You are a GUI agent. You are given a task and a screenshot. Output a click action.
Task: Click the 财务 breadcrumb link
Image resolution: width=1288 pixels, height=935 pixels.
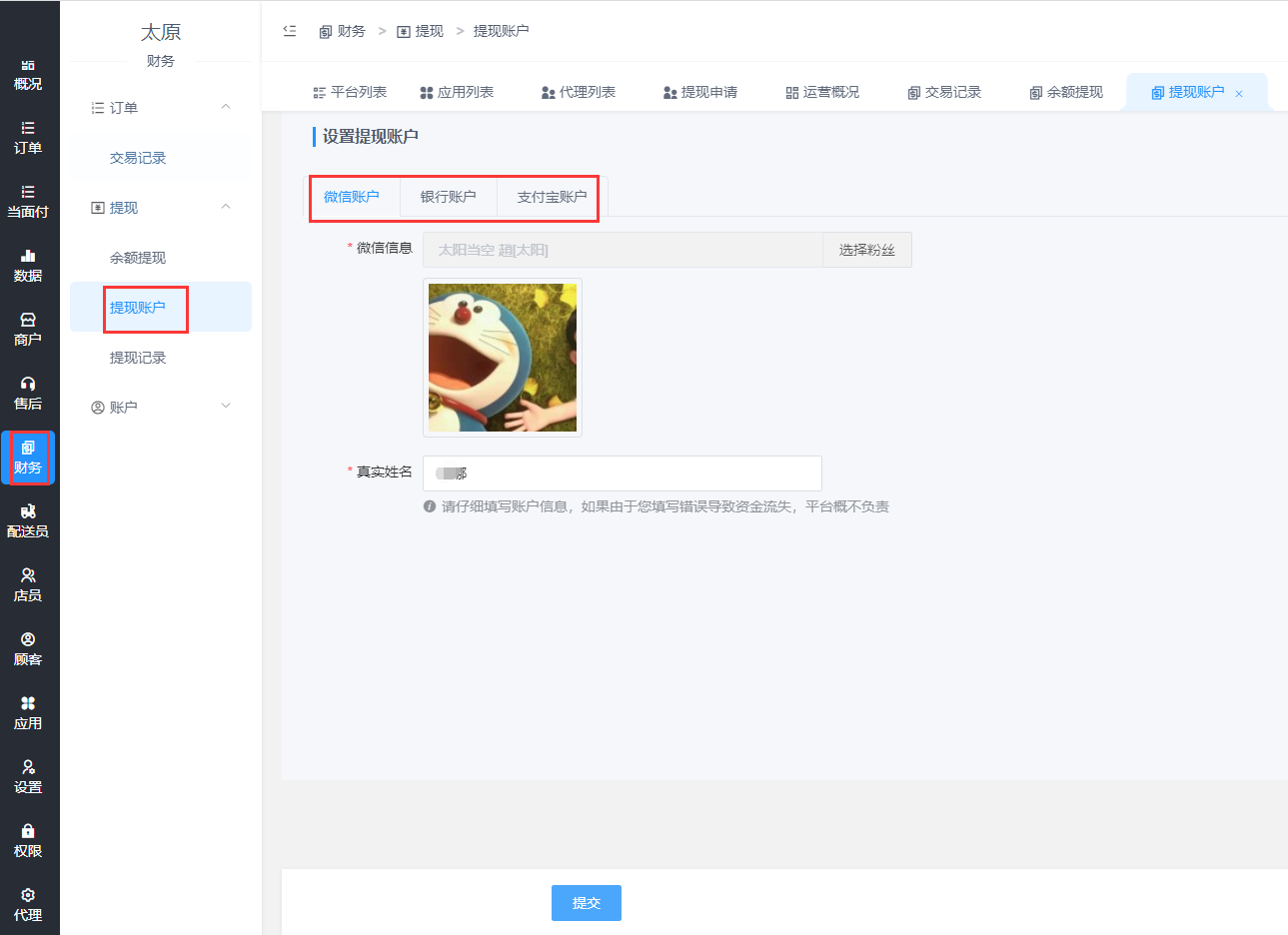tap(342, 31)
